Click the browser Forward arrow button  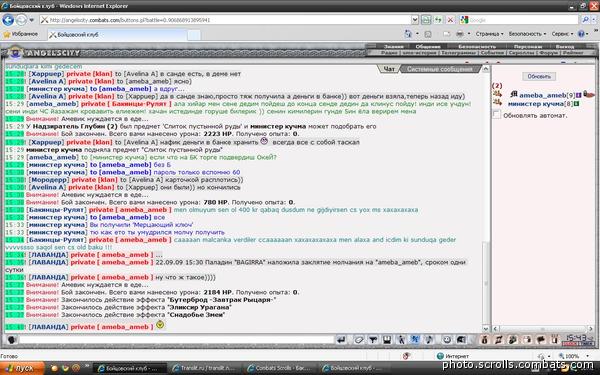(21, 20)
